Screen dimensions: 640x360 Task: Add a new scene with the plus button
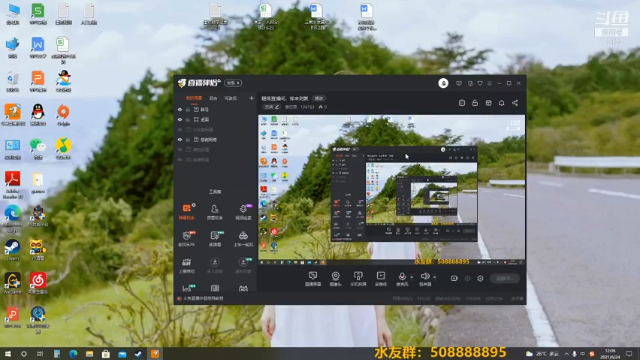[251, 98]
